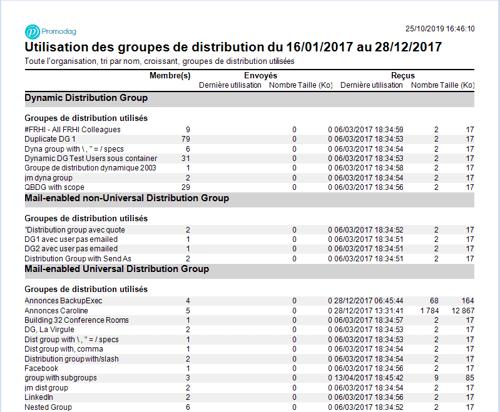Click the 'Envoyés' column header
The height and width of the screenshot is (412, 500).
261,76
